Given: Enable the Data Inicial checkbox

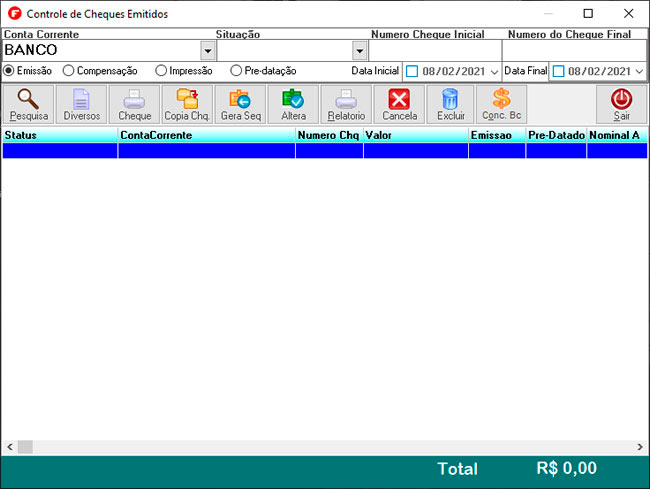Looking at the screenshot, I should (412, 72).
